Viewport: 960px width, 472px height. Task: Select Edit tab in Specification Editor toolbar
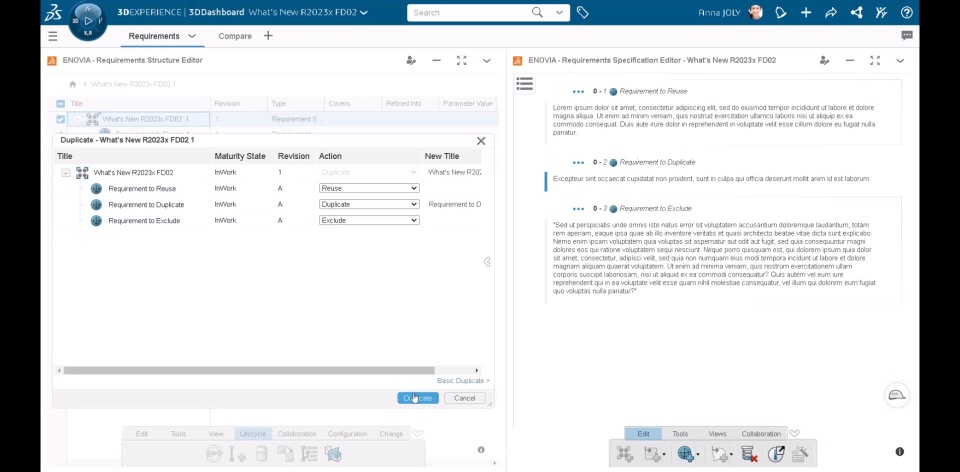point(643,433)
